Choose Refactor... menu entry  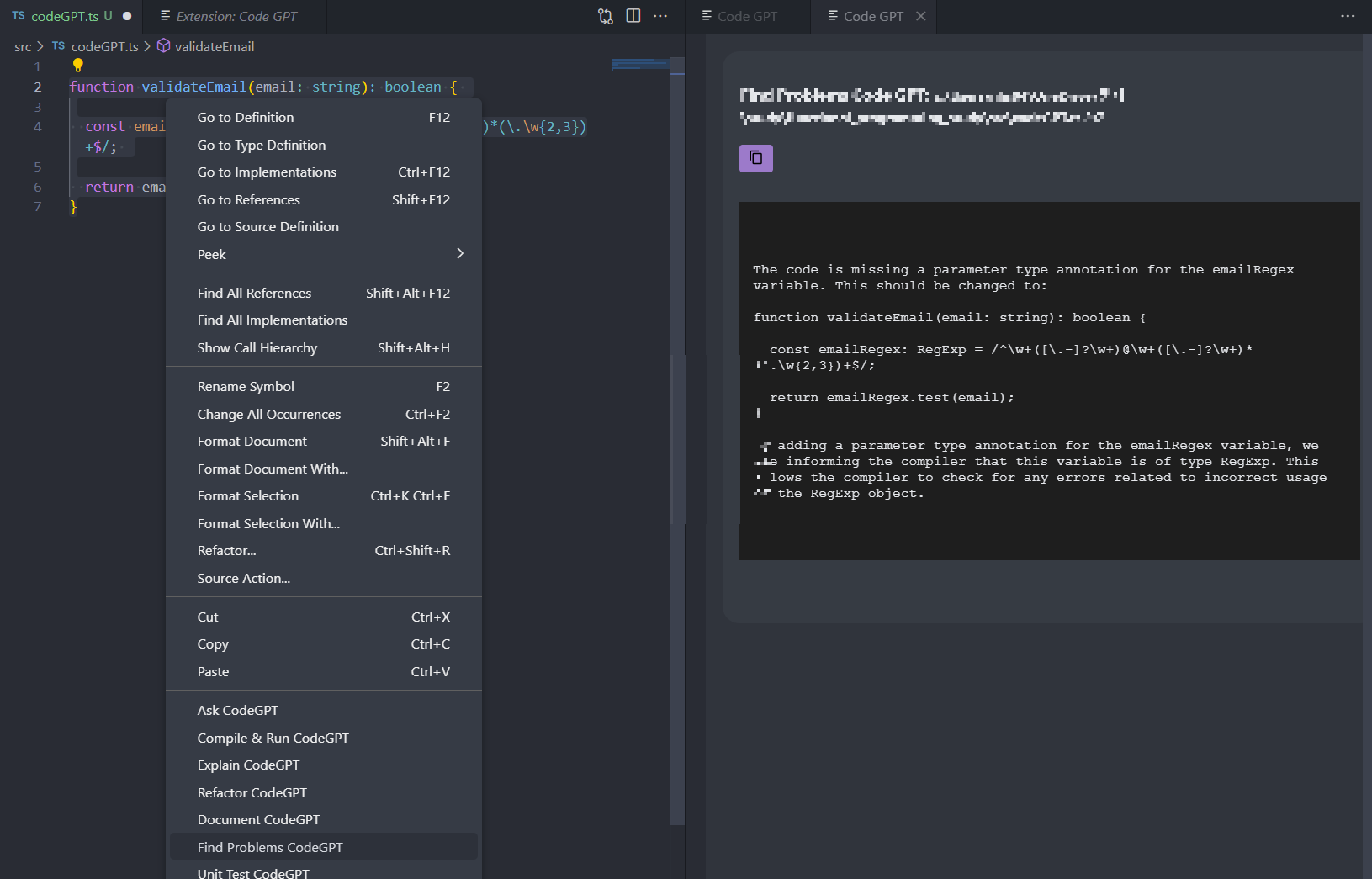point(324,551)
